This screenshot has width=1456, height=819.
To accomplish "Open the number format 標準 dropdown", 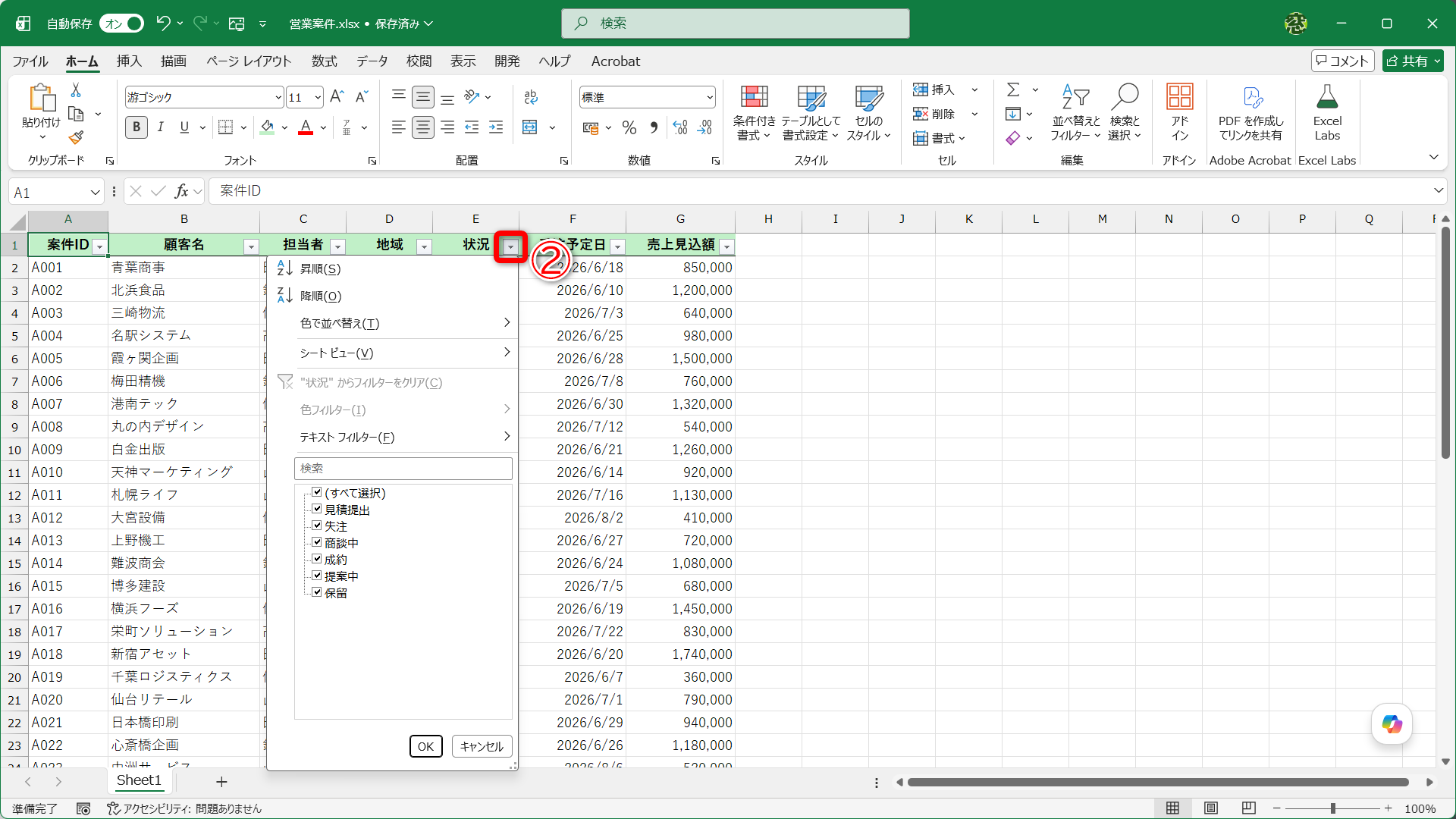I will click(x=710, y=97).
